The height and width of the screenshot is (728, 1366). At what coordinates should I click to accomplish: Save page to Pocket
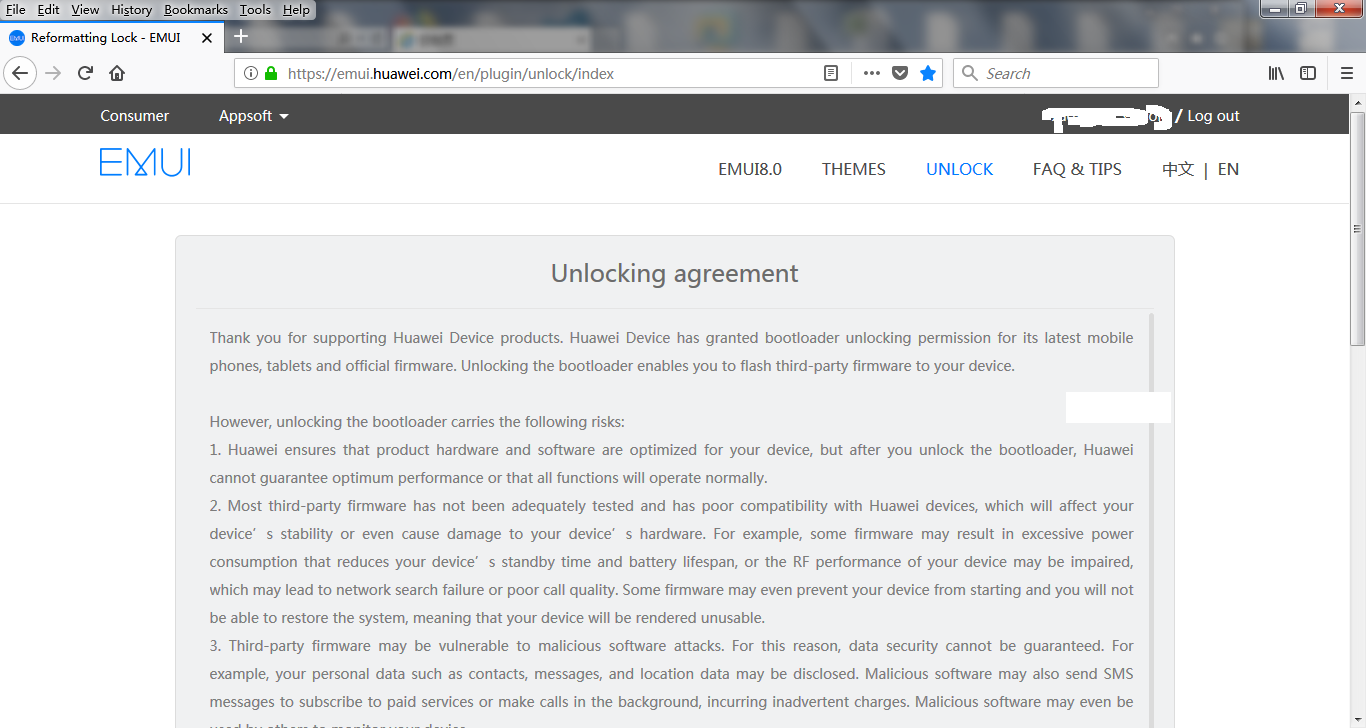(900, 73)
